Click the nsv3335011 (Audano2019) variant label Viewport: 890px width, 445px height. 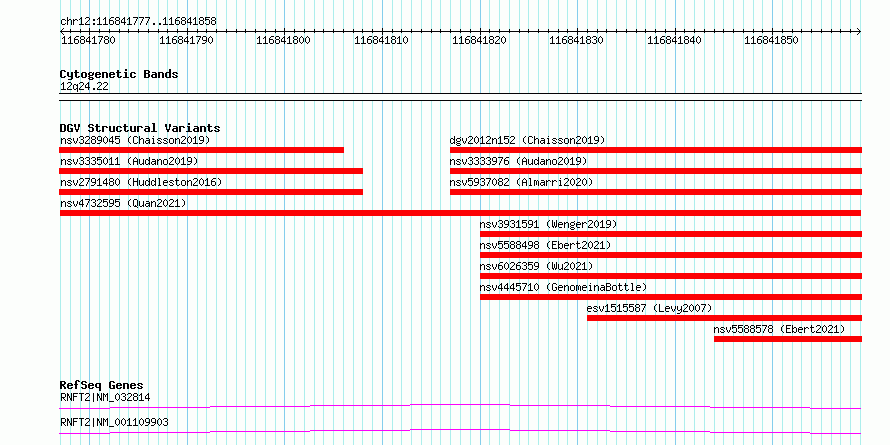tap(129, 161)
